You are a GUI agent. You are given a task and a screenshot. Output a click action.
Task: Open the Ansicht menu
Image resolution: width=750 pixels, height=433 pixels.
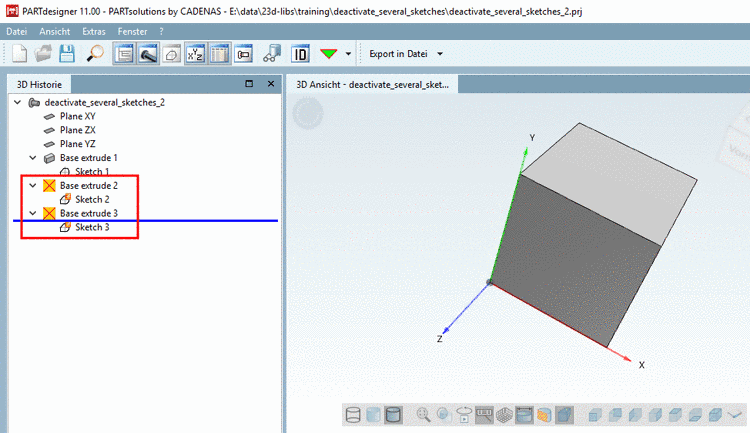click(x=55, y=32)
